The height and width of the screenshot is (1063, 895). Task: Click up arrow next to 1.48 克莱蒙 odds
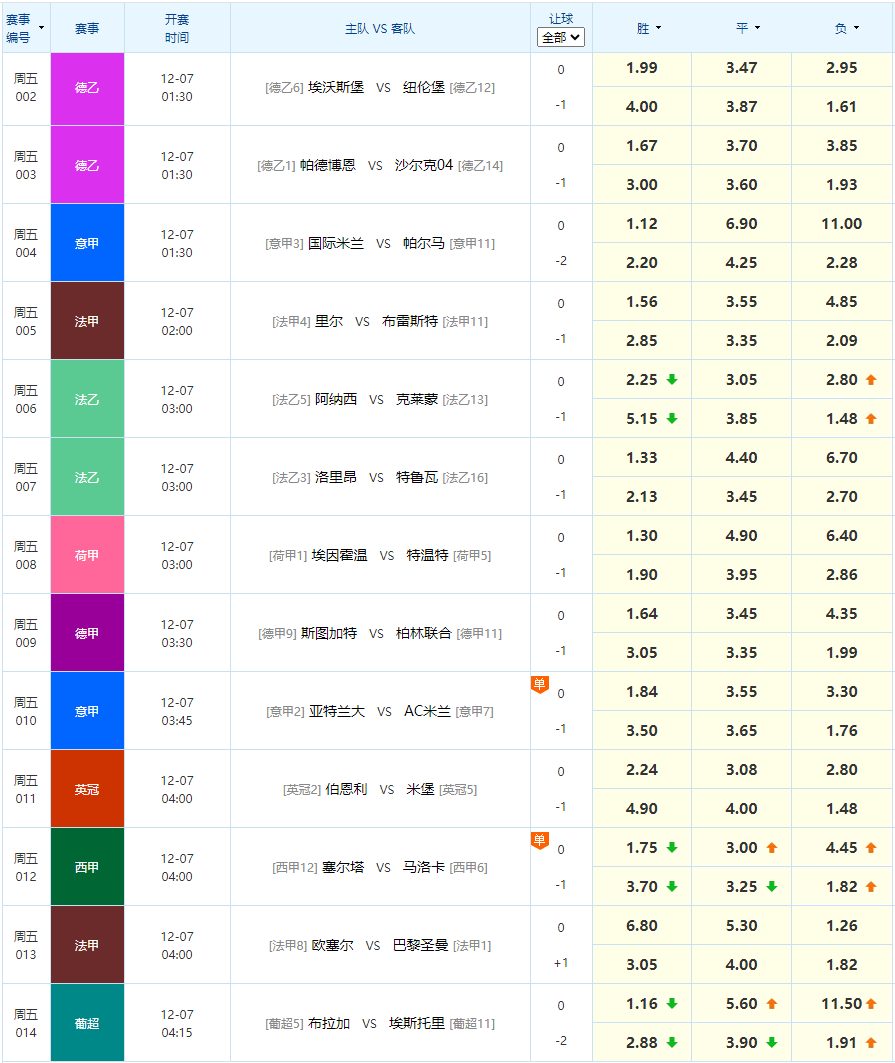871,418
